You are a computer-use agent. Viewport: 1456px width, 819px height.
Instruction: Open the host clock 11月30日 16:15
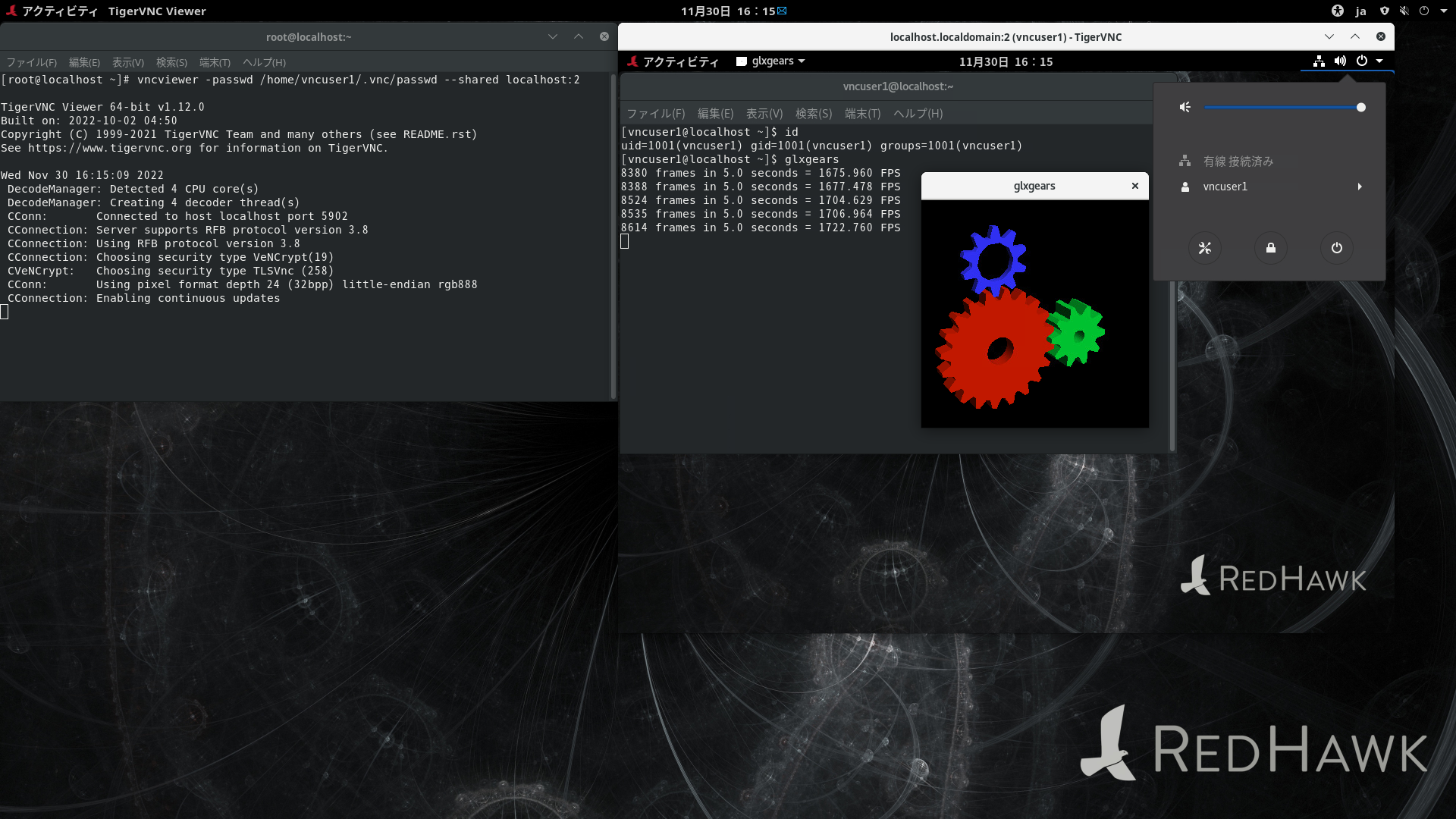[x=728, y=11]
